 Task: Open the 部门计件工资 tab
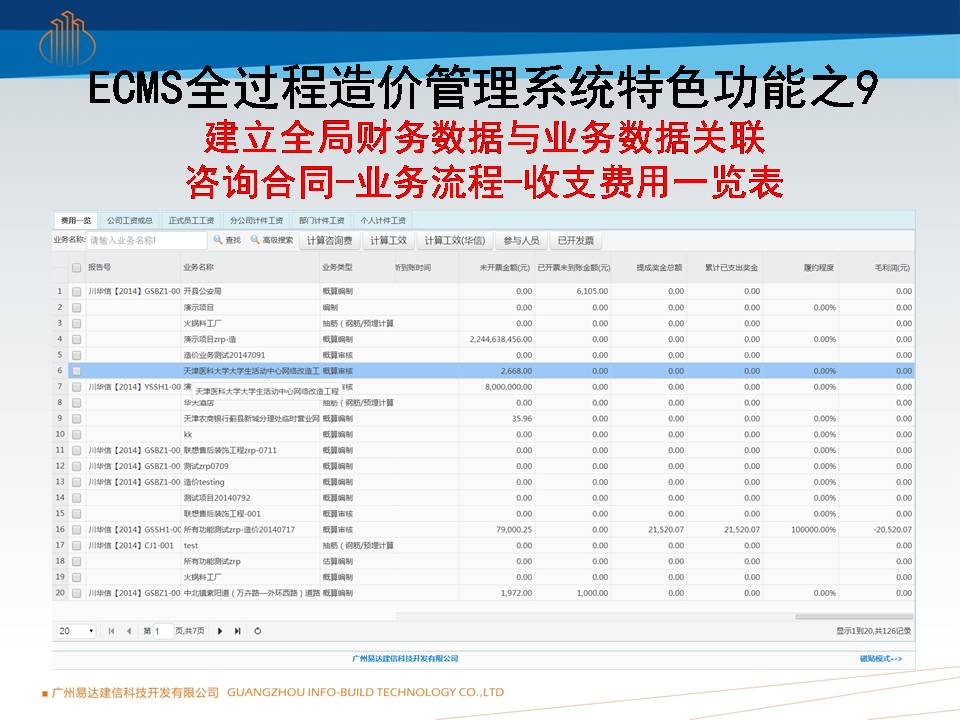click(x=322, y=220)
